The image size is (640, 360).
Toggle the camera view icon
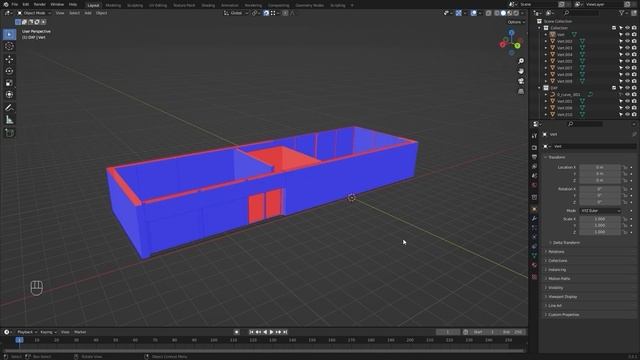[521, 81]
